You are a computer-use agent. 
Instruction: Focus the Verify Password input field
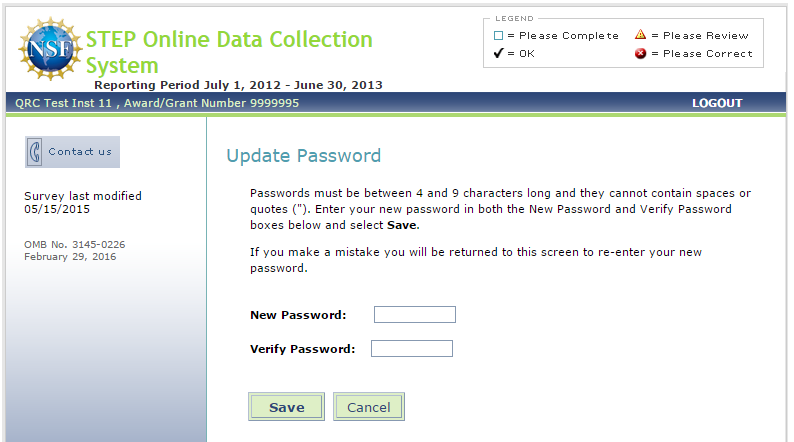[x=411, y=349]
